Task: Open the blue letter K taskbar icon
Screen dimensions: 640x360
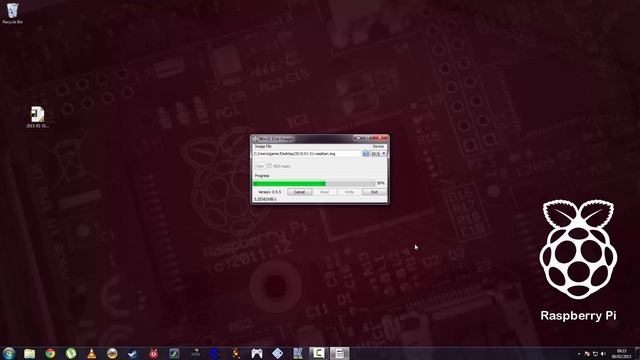Action: 298,353
